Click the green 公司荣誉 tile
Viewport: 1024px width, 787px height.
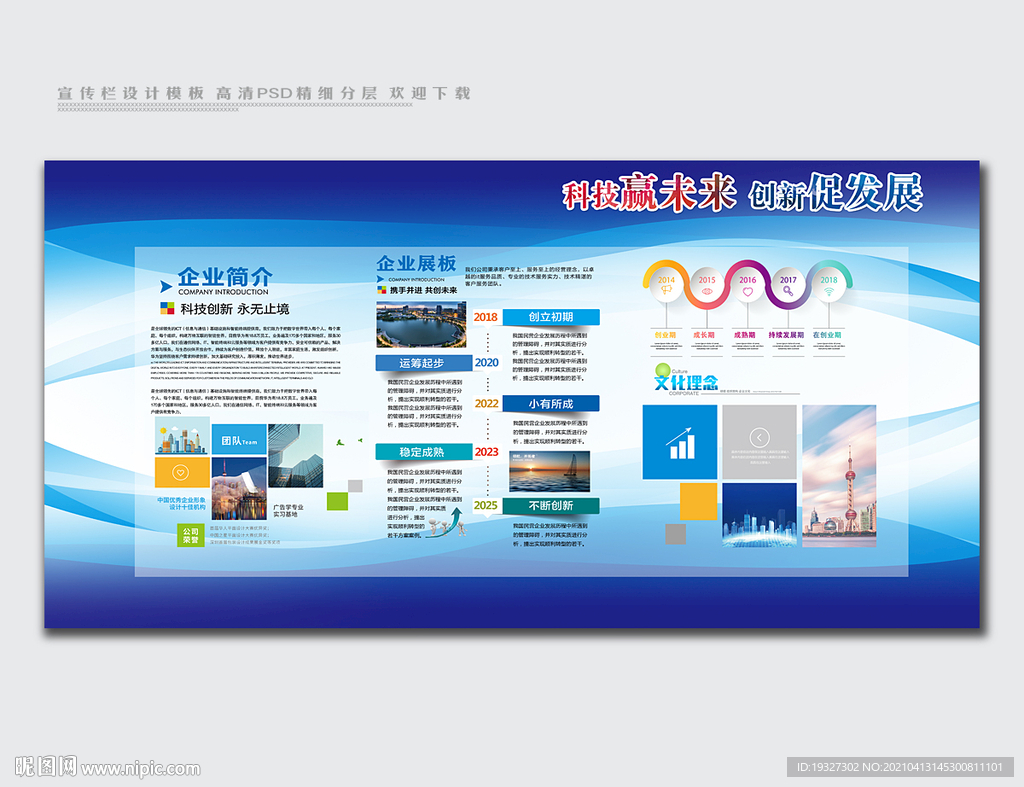click(190, 536)
